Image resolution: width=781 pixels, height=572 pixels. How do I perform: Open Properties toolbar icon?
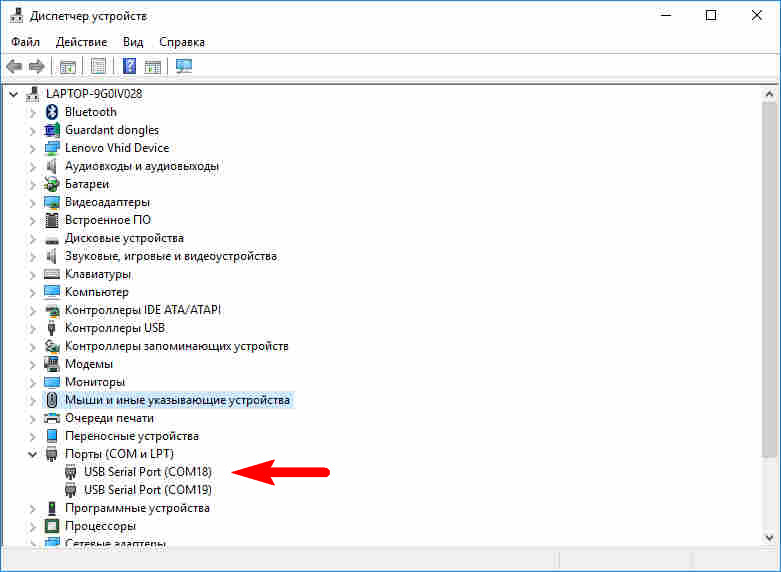click(x=98, y=66)
